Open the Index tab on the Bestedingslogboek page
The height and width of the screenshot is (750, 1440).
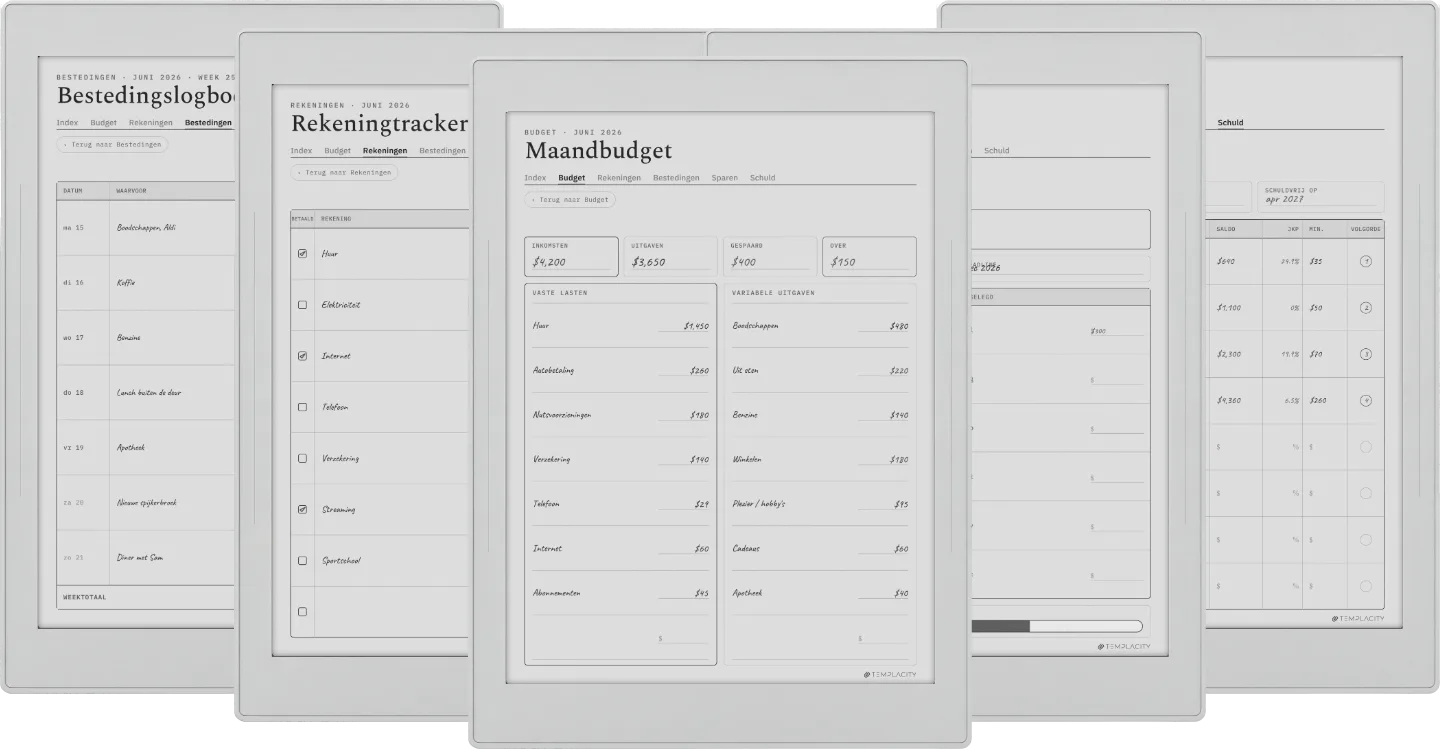click(67, 123)
